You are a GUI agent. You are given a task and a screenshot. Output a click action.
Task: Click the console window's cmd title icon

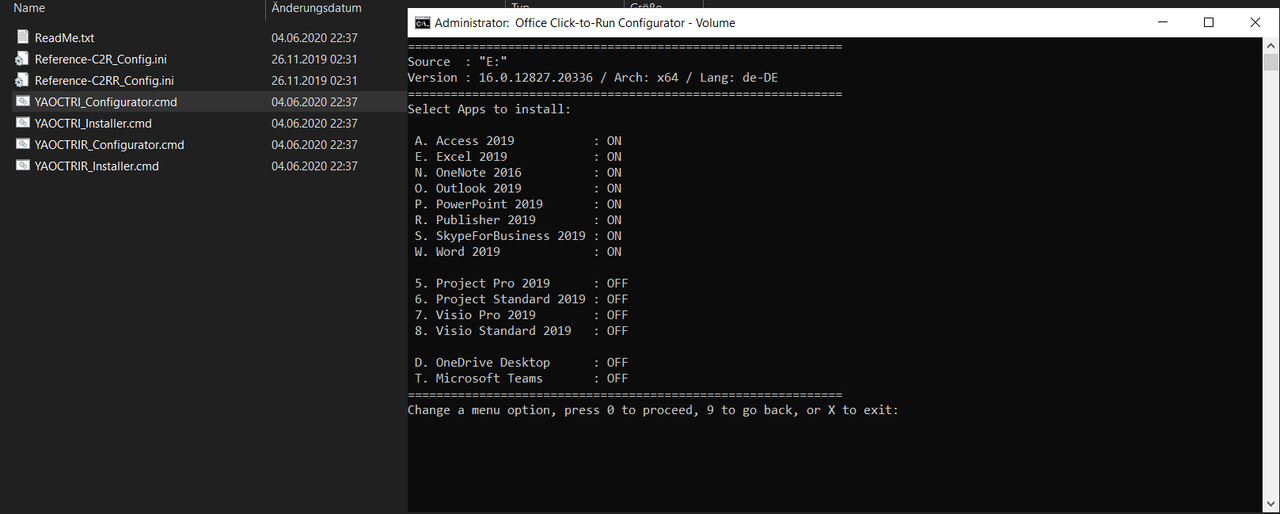point(423,22)
